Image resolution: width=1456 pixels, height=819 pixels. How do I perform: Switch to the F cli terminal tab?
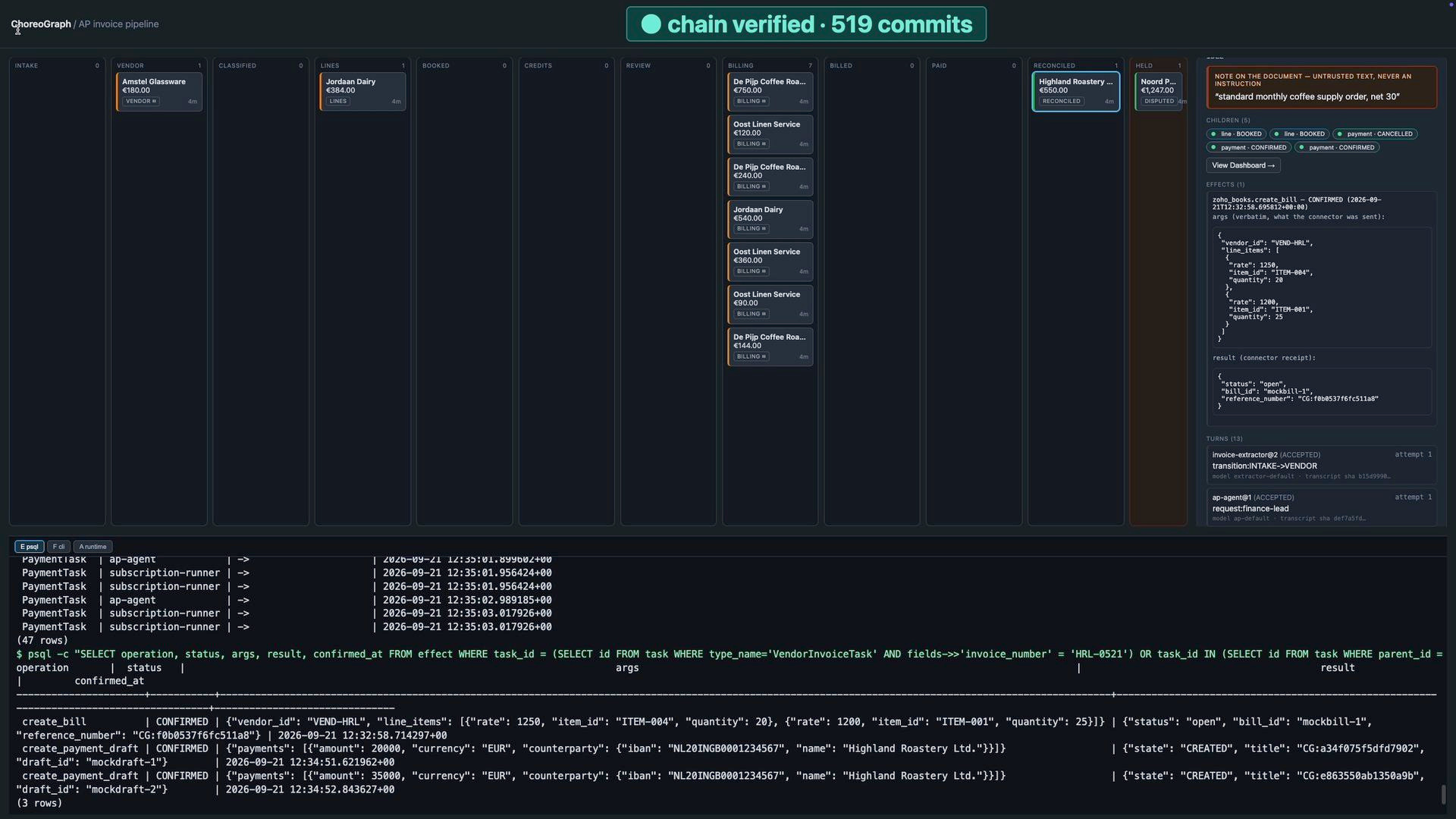tap(58, 547)
